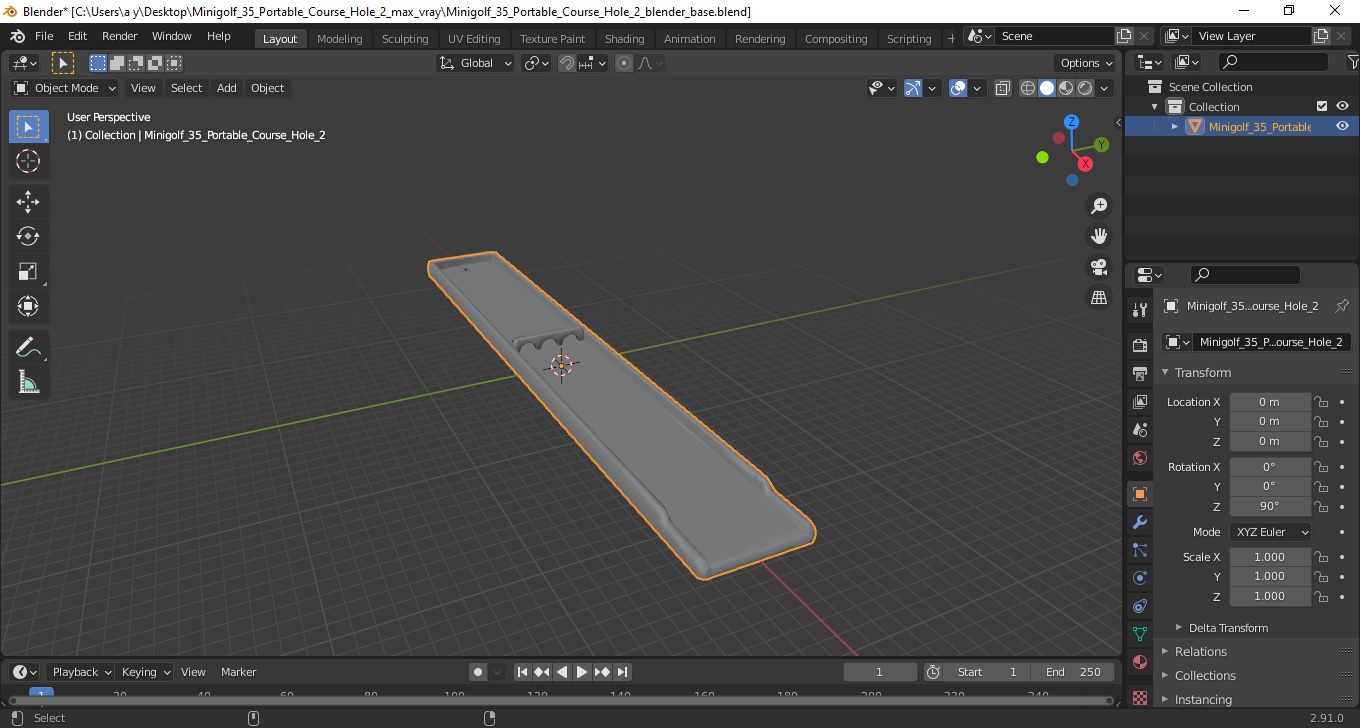Open the viewport Add menu
This screenshot has width=1360, height=728.
click(227, 88)
